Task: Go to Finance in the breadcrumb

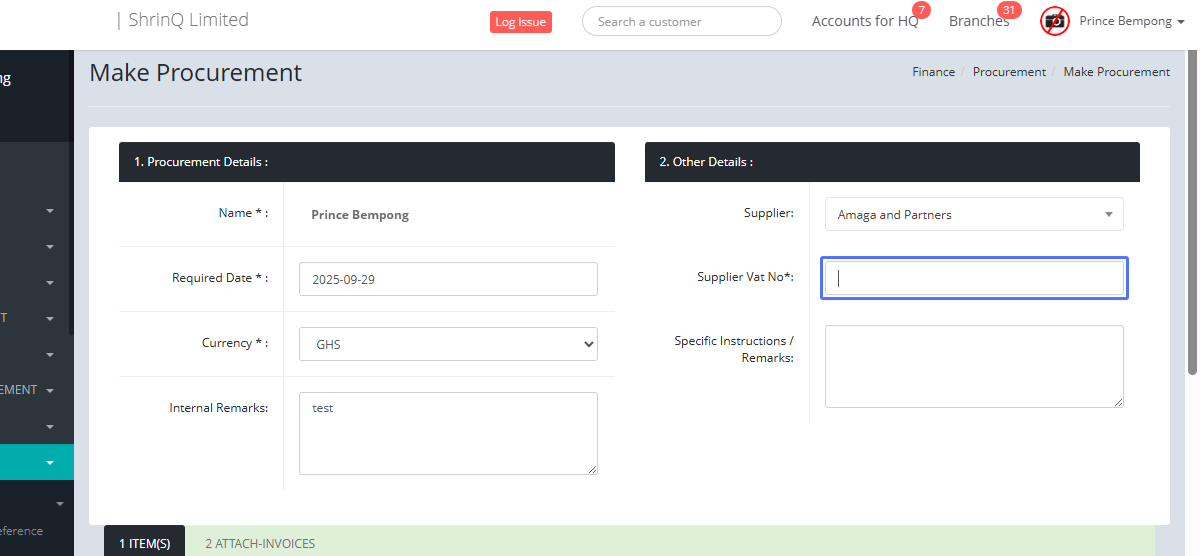Action: coord(933,72)
